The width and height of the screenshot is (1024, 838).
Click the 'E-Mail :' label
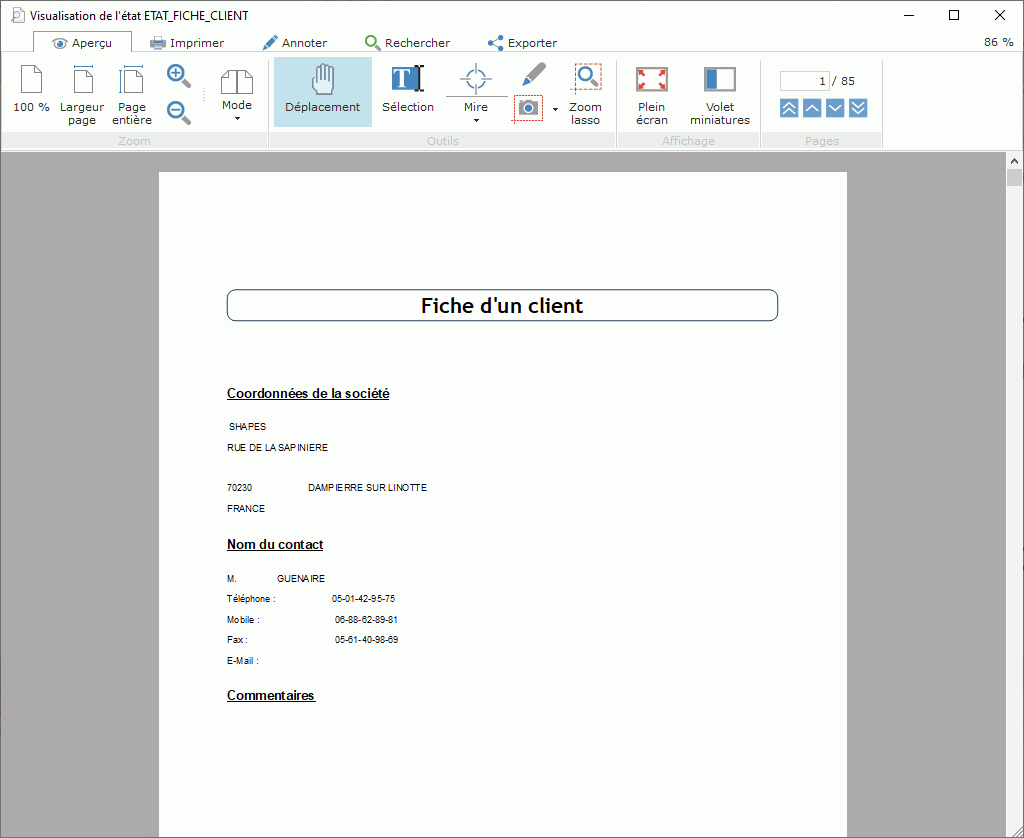(x=243, y=660)
